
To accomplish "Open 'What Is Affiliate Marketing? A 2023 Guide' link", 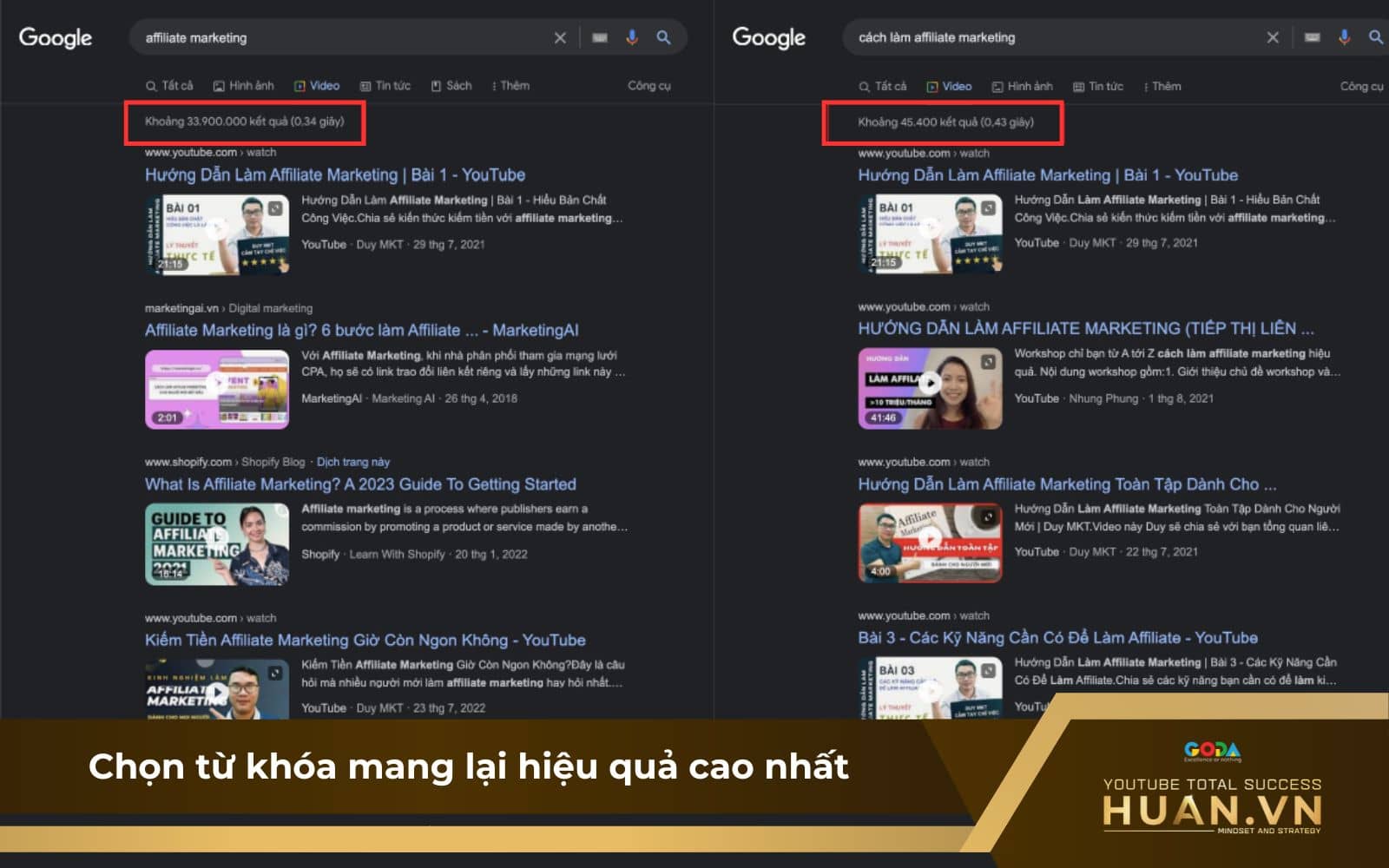I will click(x=360, y=484).
